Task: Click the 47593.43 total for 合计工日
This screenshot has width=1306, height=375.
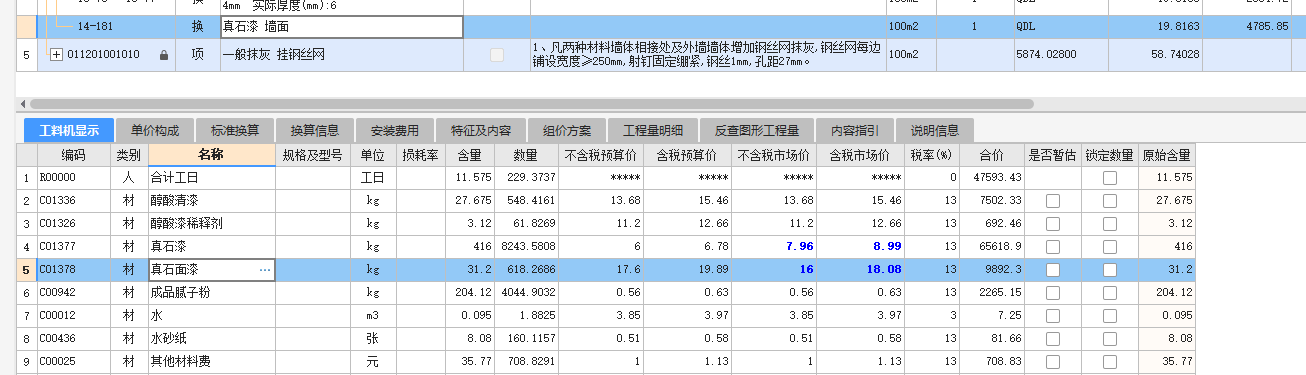Action: pos(991,178)
